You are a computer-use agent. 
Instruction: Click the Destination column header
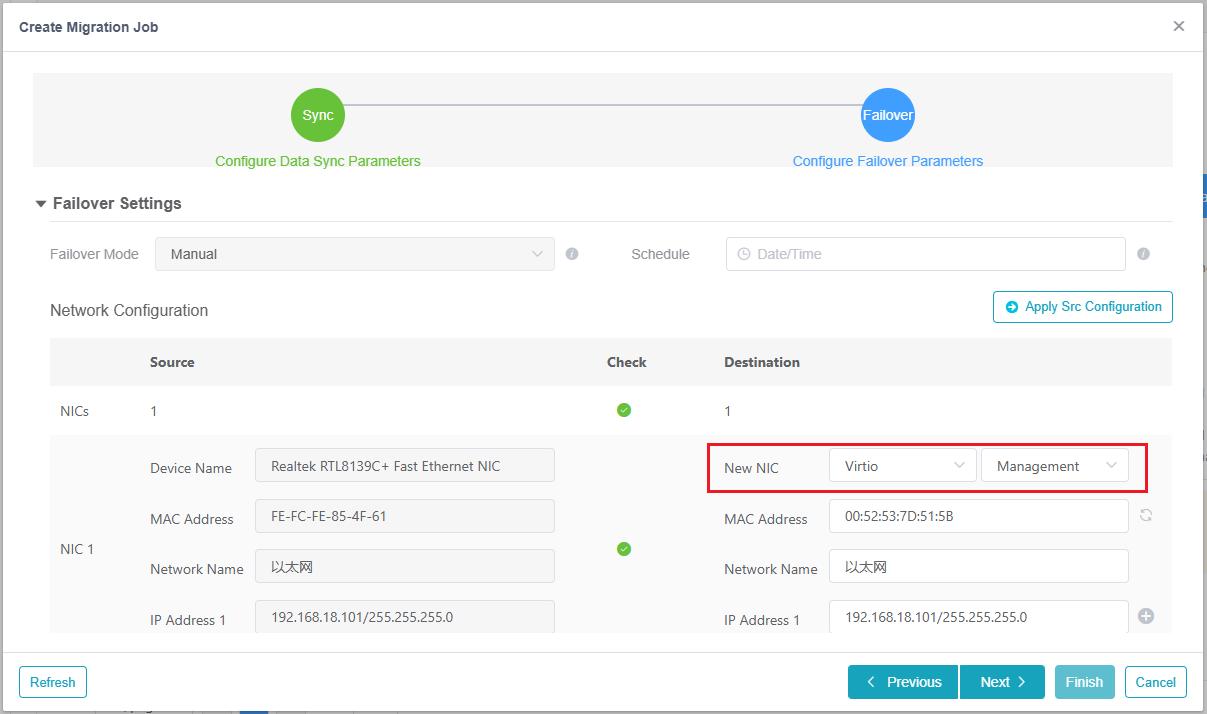[x=762, y=362]
